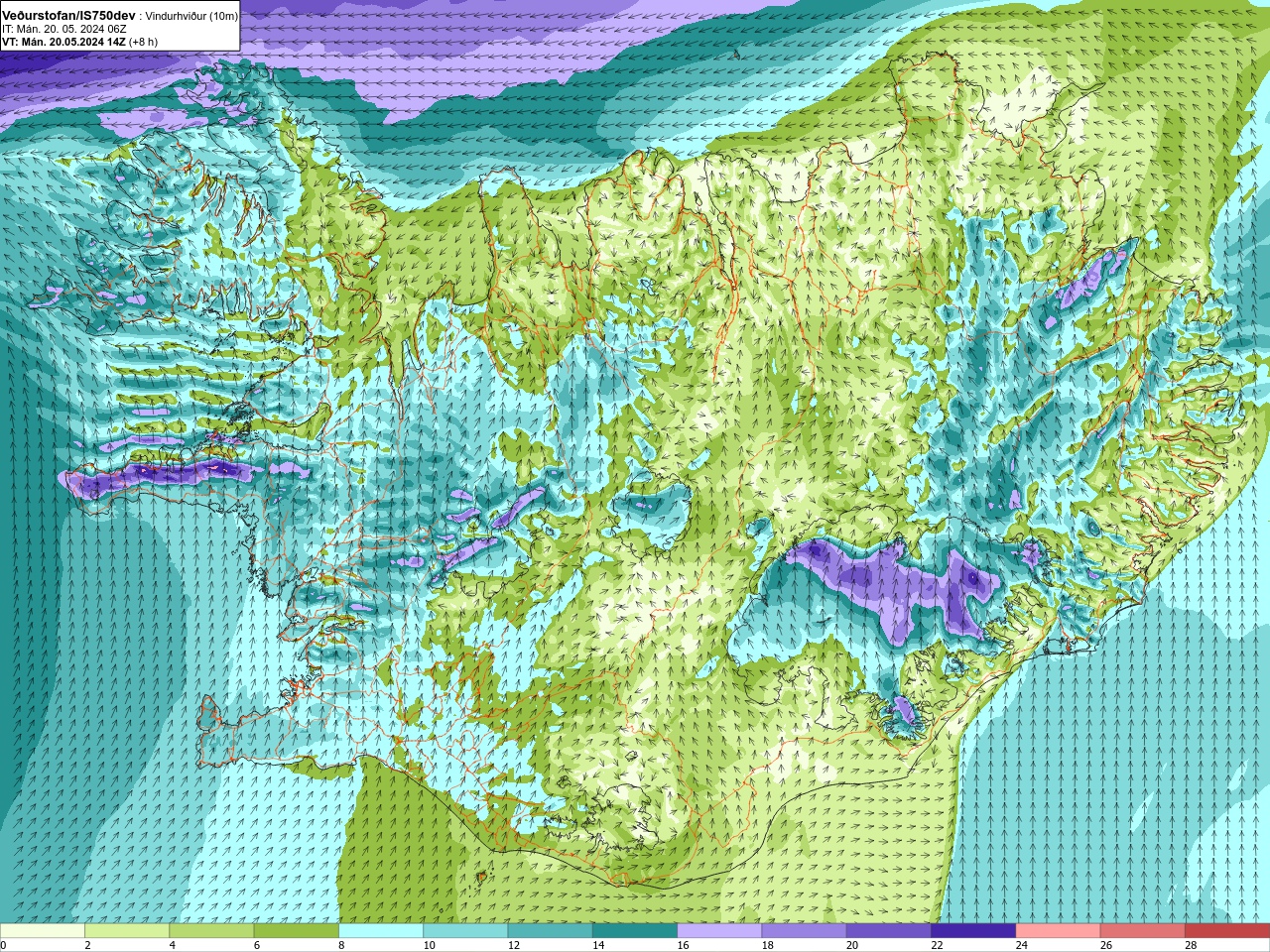Click the '(+8 h)' forecast offset text

coord(143,42)
